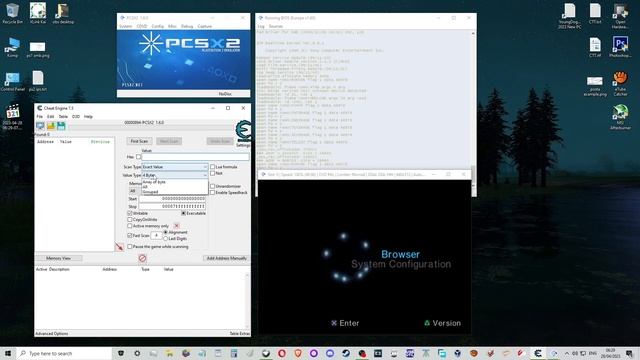Click the red no-entry clear list icon
This screenshot has width=640, height=360.
[x=142, y=258]
